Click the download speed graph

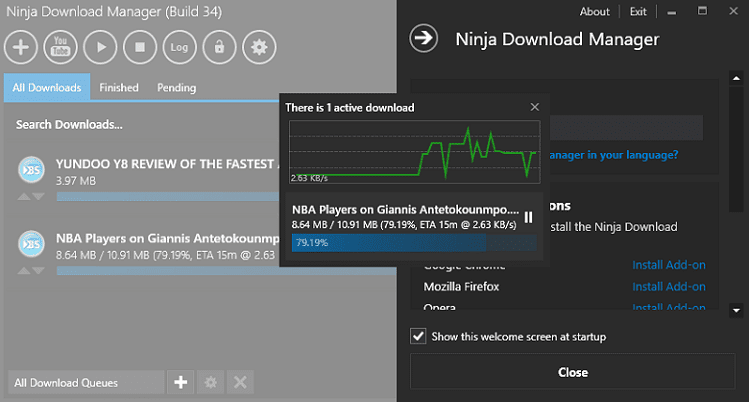coord(415,152)
